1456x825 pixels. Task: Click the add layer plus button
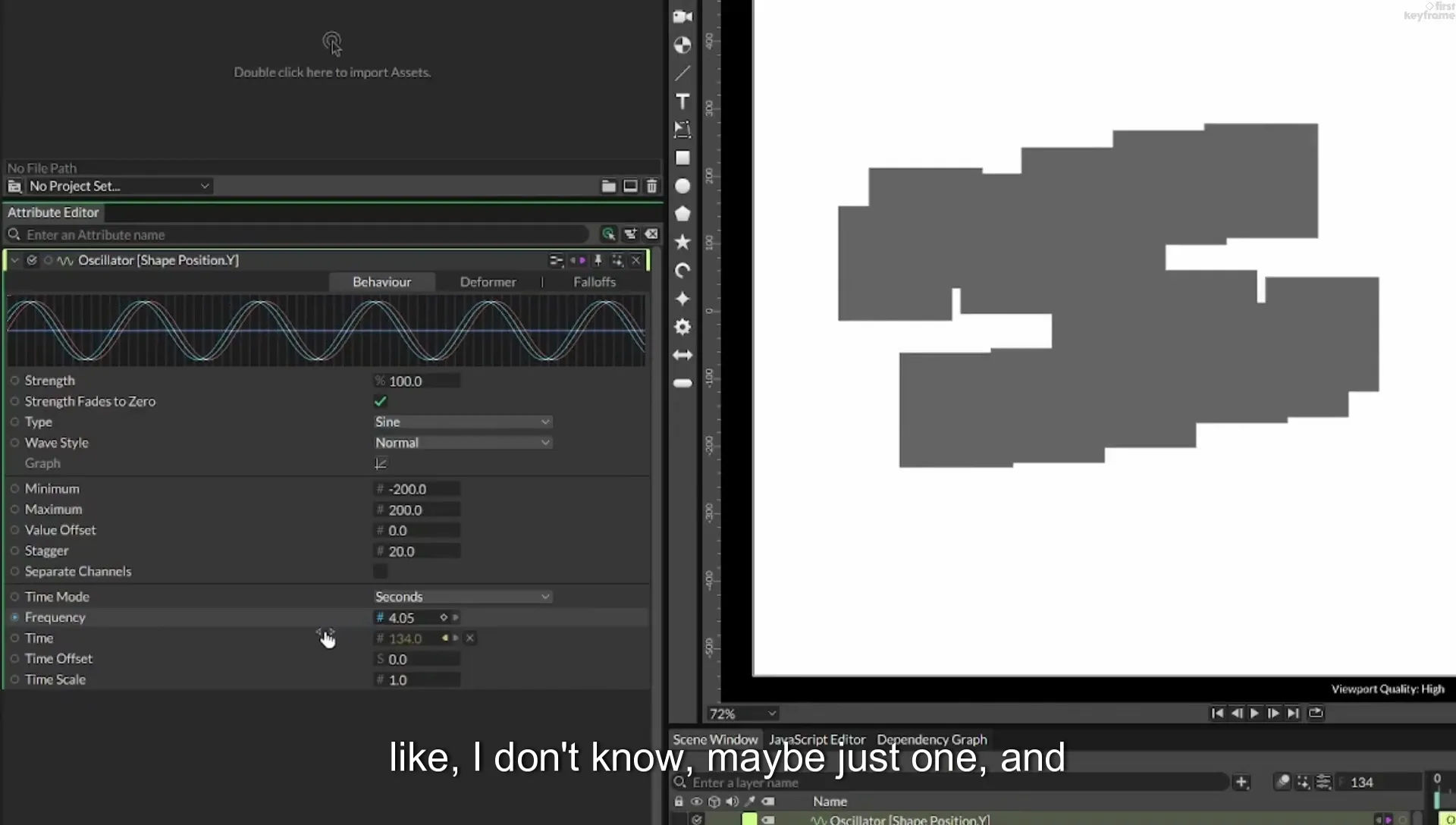point(1241,782)
